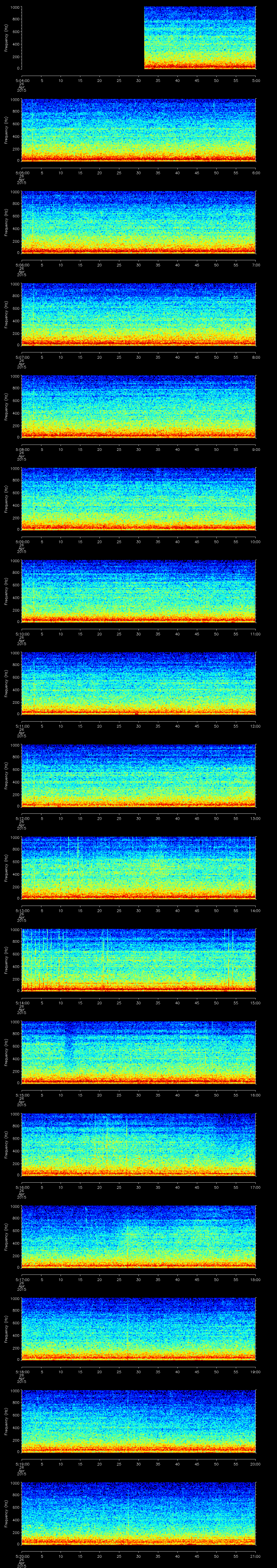Click the 9:00 end time label
This screenshot has width=277, height=1568.
pyautogui.click(x=255, y=449)
